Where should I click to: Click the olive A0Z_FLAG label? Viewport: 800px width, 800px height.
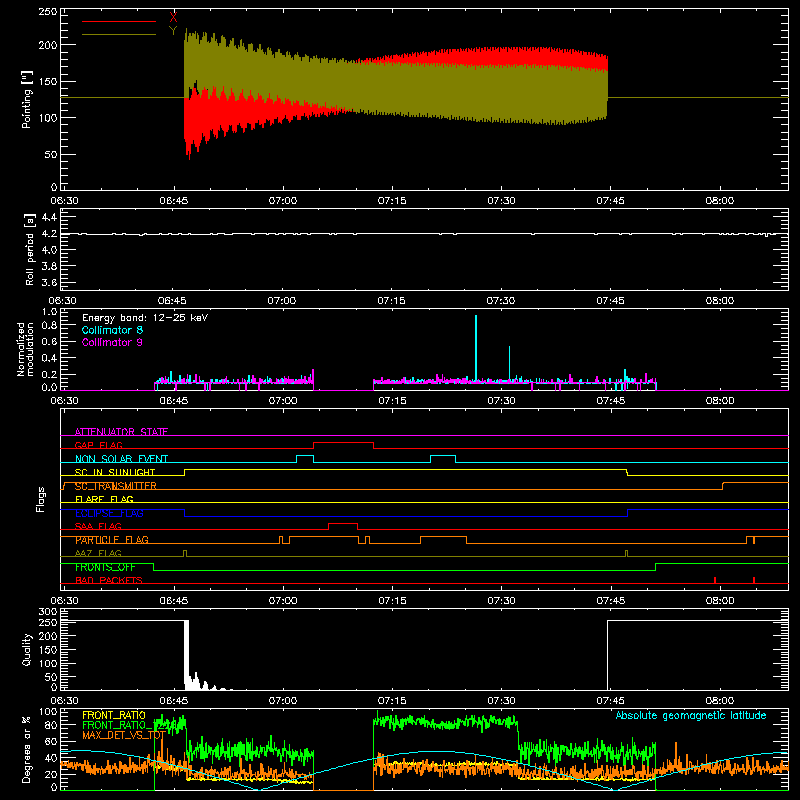98,553
